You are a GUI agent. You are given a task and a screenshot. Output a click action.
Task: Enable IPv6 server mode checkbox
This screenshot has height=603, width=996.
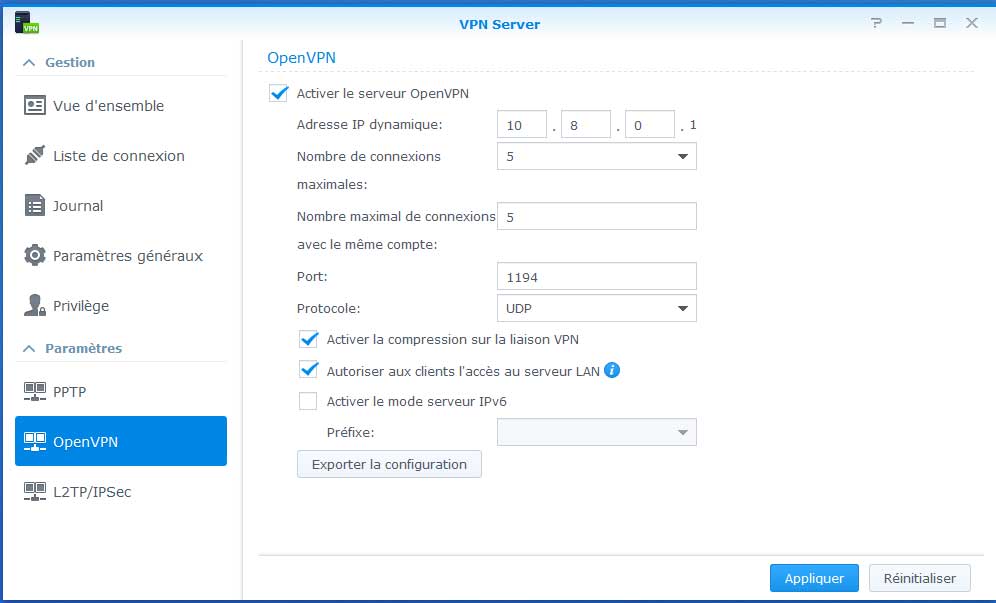308,401
